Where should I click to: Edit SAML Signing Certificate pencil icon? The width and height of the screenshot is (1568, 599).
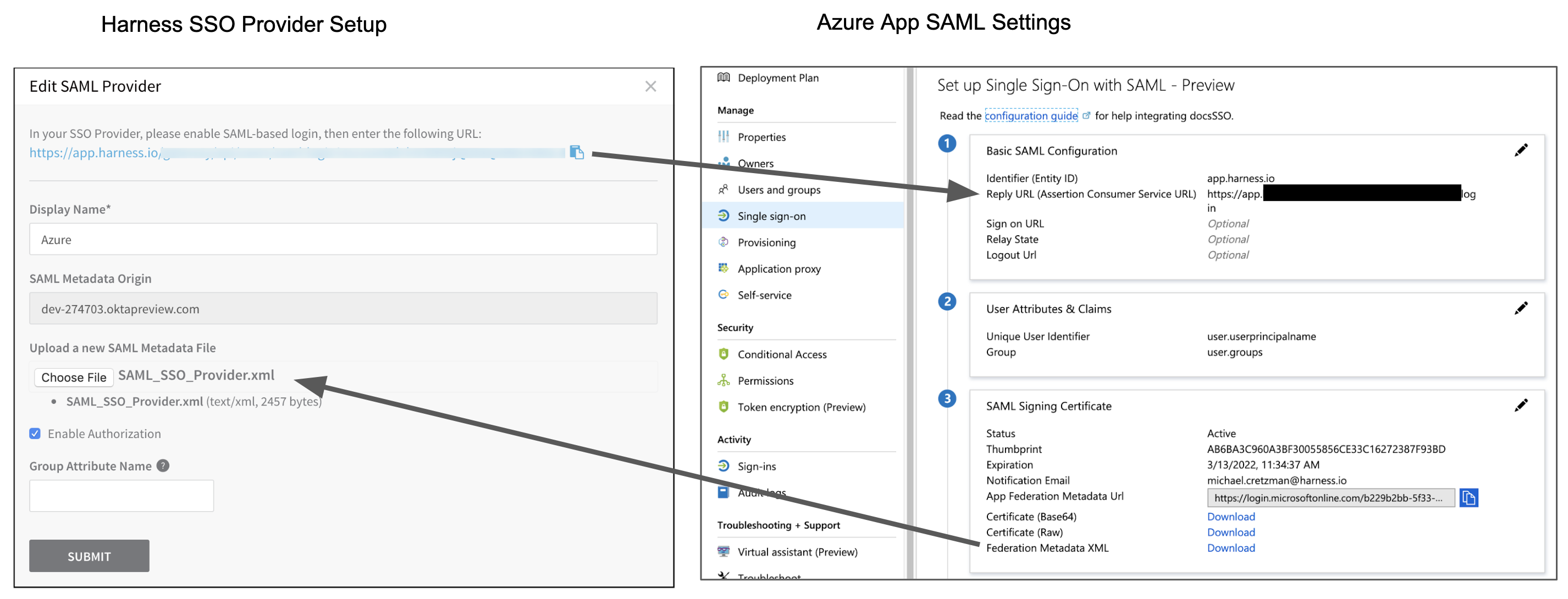1521,406
